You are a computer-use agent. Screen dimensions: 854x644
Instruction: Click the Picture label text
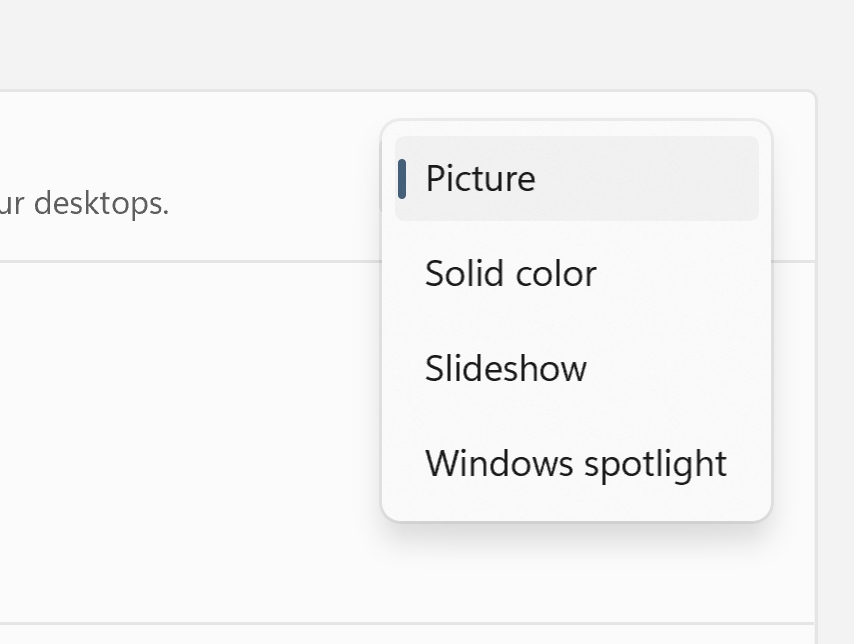(x=480, y=178)
